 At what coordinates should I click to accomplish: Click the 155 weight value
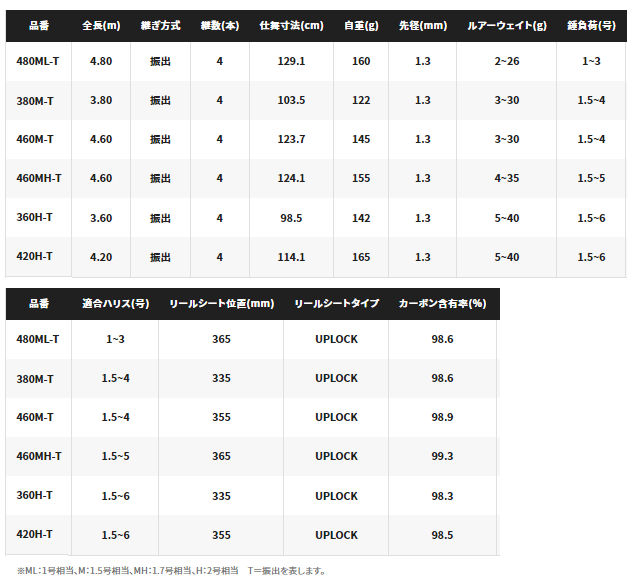pos(361,178)
